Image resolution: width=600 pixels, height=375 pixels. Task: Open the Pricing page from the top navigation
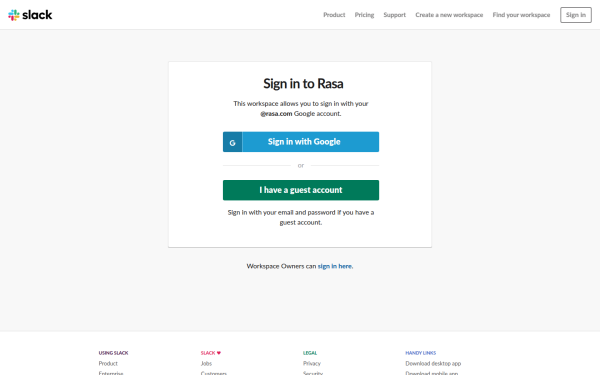364,15
